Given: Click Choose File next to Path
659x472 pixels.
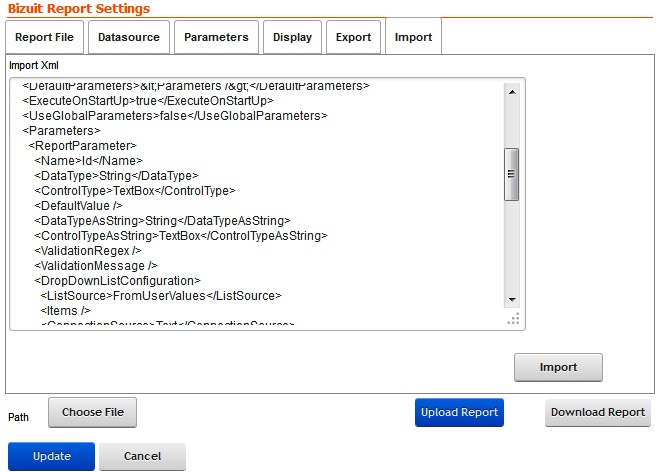Looking at the screenshot, I should click(92, 412).
